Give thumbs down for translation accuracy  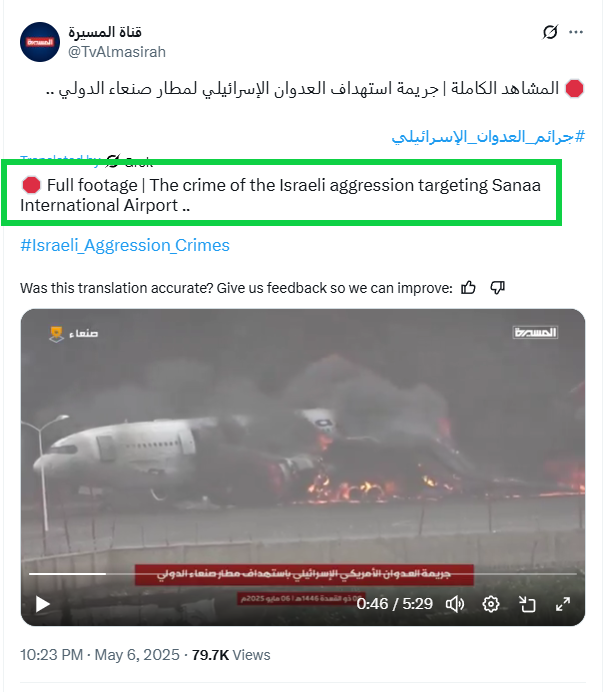[498, 288]
